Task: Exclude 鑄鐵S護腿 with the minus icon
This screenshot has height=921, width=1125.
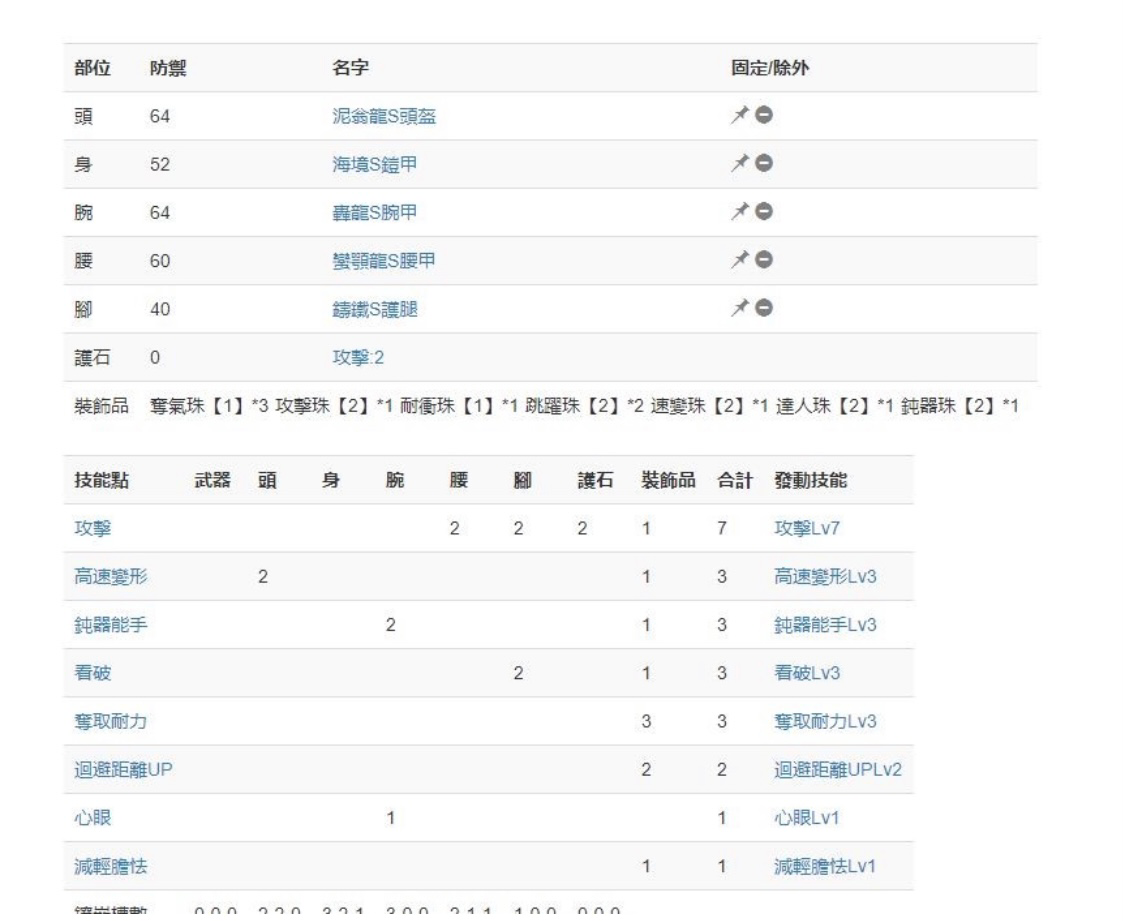Action: pos(764,309)
